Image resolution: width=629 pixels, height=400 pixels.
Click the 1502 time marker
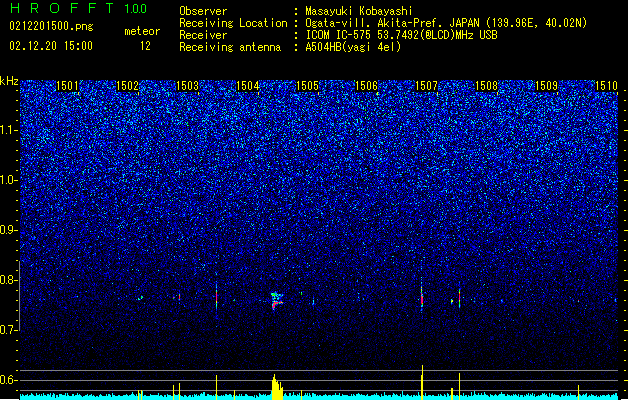(x=127, y=86)
